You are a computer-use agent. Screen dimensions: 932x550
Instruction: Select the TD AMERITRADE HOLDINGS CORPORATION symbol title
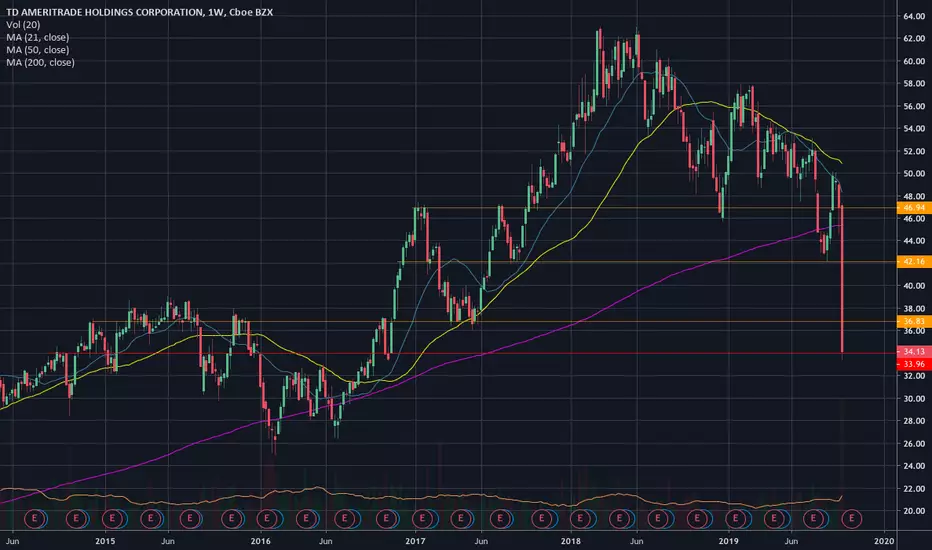(104, 12)
